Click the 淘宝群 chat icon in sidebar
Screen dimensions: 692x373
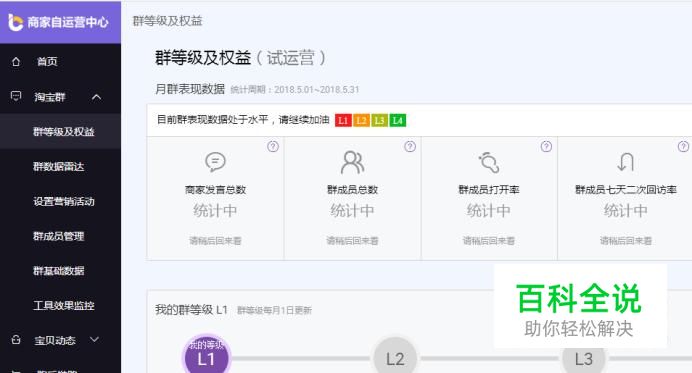pyautogui.click(x=16, y=96)
